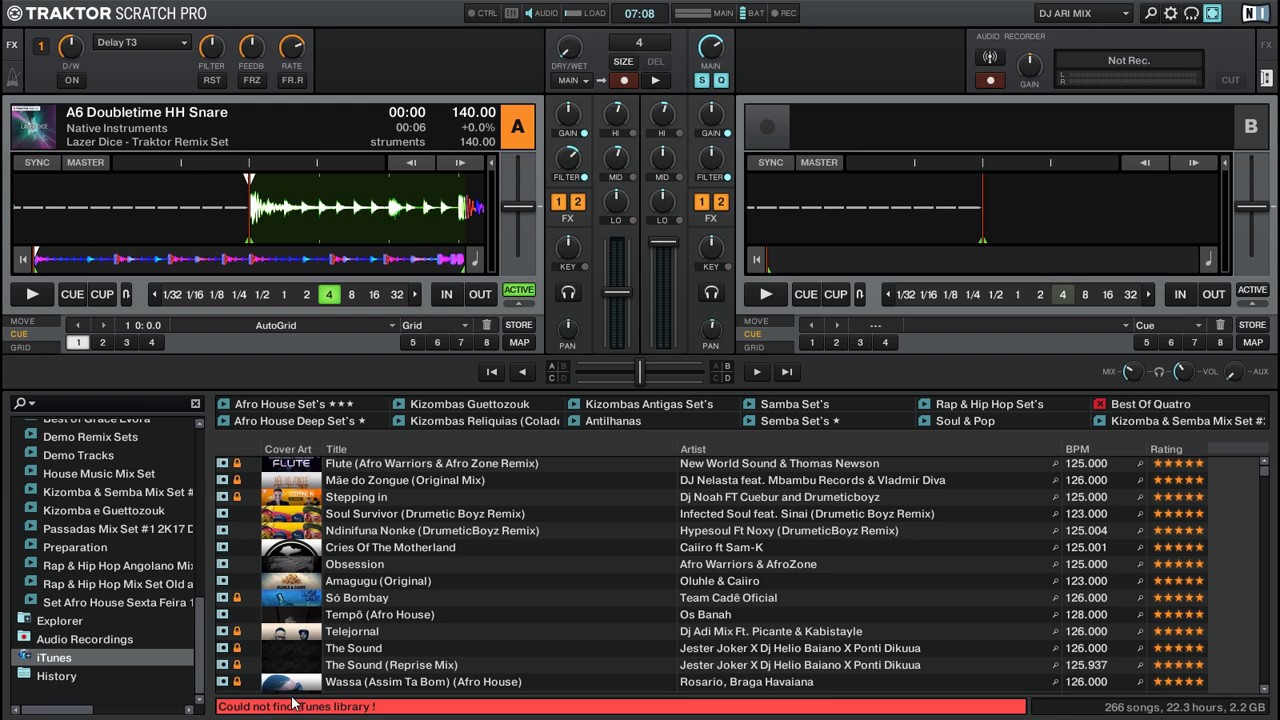Open the Delay T3 effect dropdown
Screen dimensions: 1280x720
tap(142, 43)
